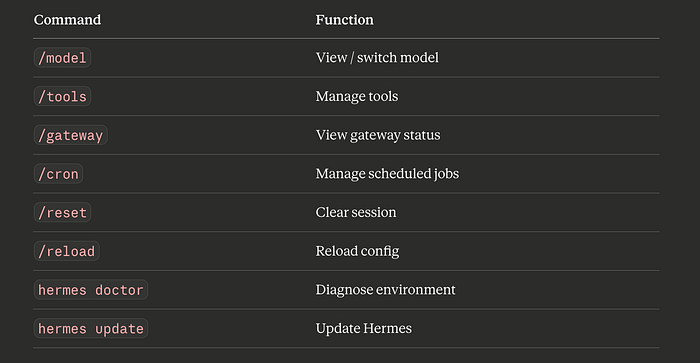700x363 pixels.
Task: Select the "Update Hermes" text
Action: tap(363, 329)
